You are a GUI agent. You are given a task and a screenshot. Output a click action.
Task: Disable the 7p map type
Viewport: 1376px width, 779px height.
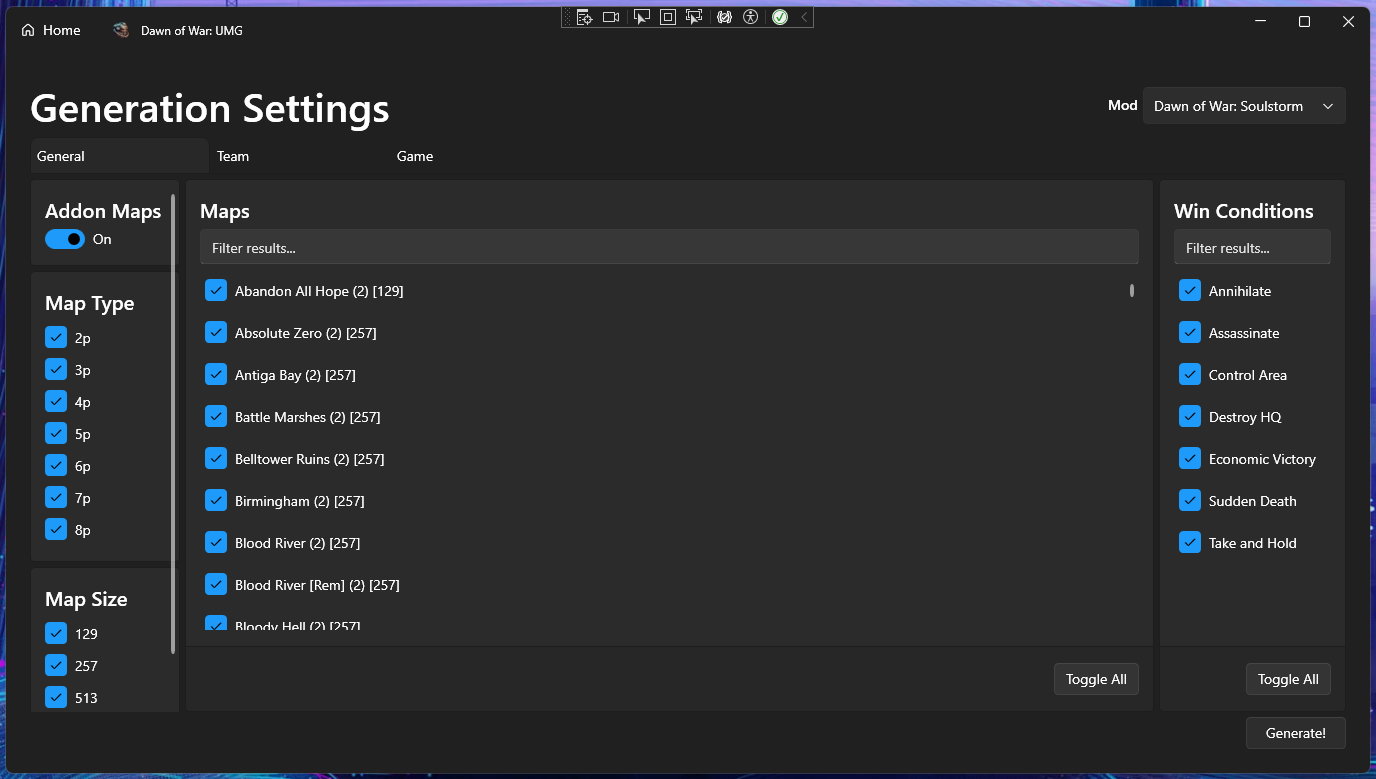pyautogui.click(x=56, y=498)
